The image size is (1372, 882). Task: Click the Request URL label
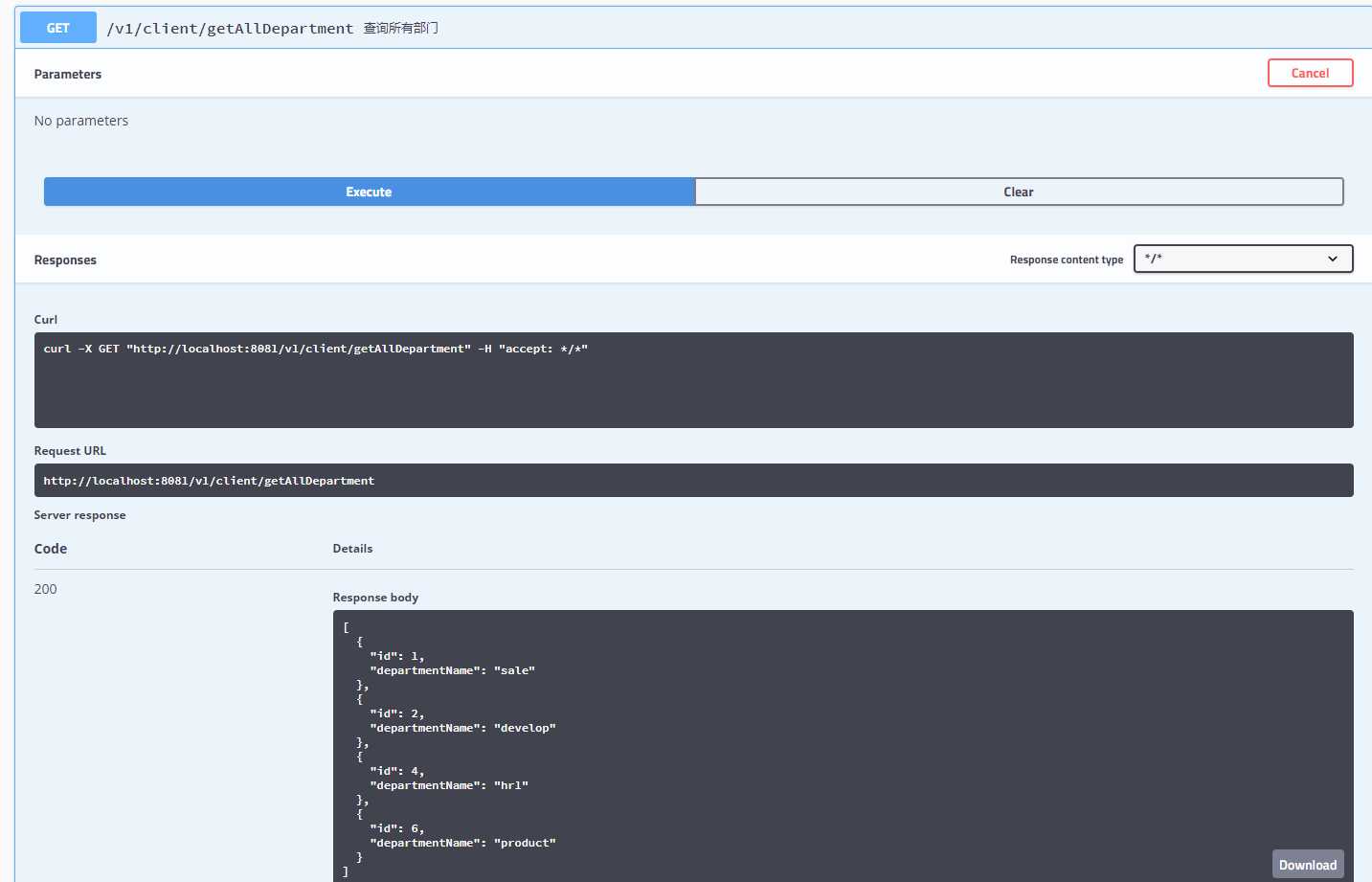[x=70, y=451]
